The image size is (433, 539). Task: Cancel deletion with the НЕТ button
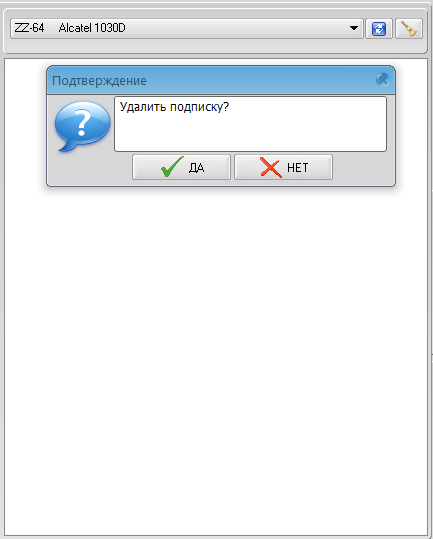point(284,167)
